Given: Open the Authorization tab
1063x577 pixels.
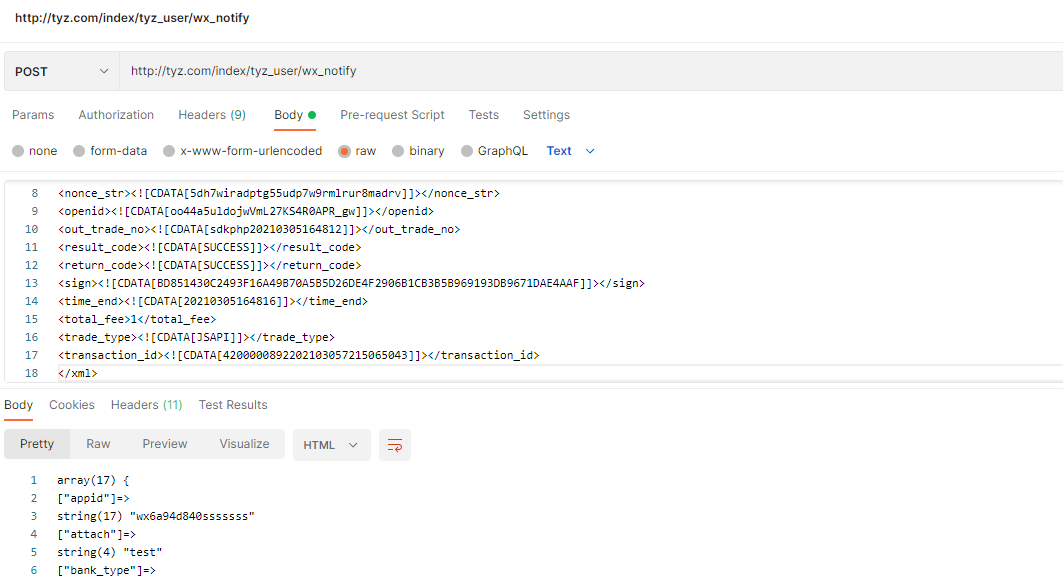Looking at the screenshot, I should (x=116, y=115).
